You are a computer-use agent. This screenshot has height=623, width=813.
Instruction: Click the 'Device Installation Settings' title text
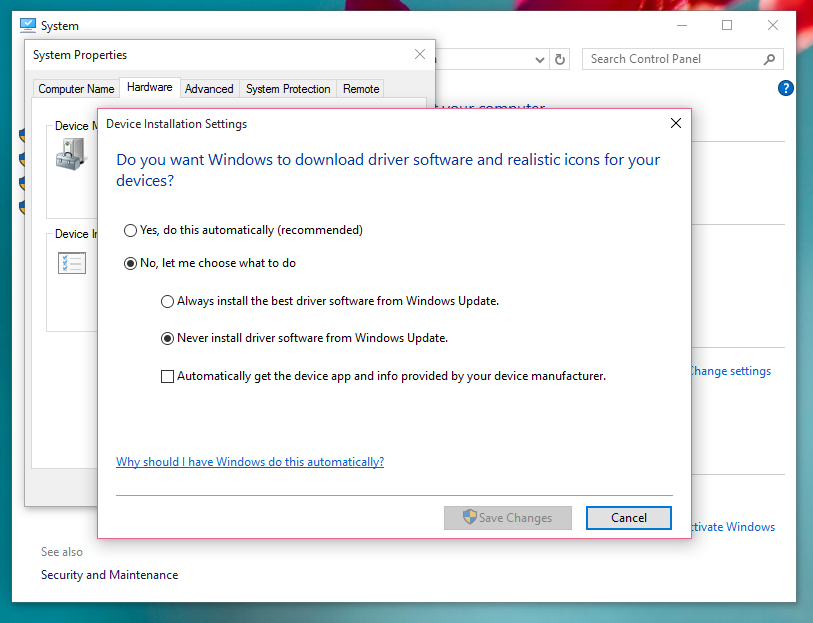[x=176, y=124]
